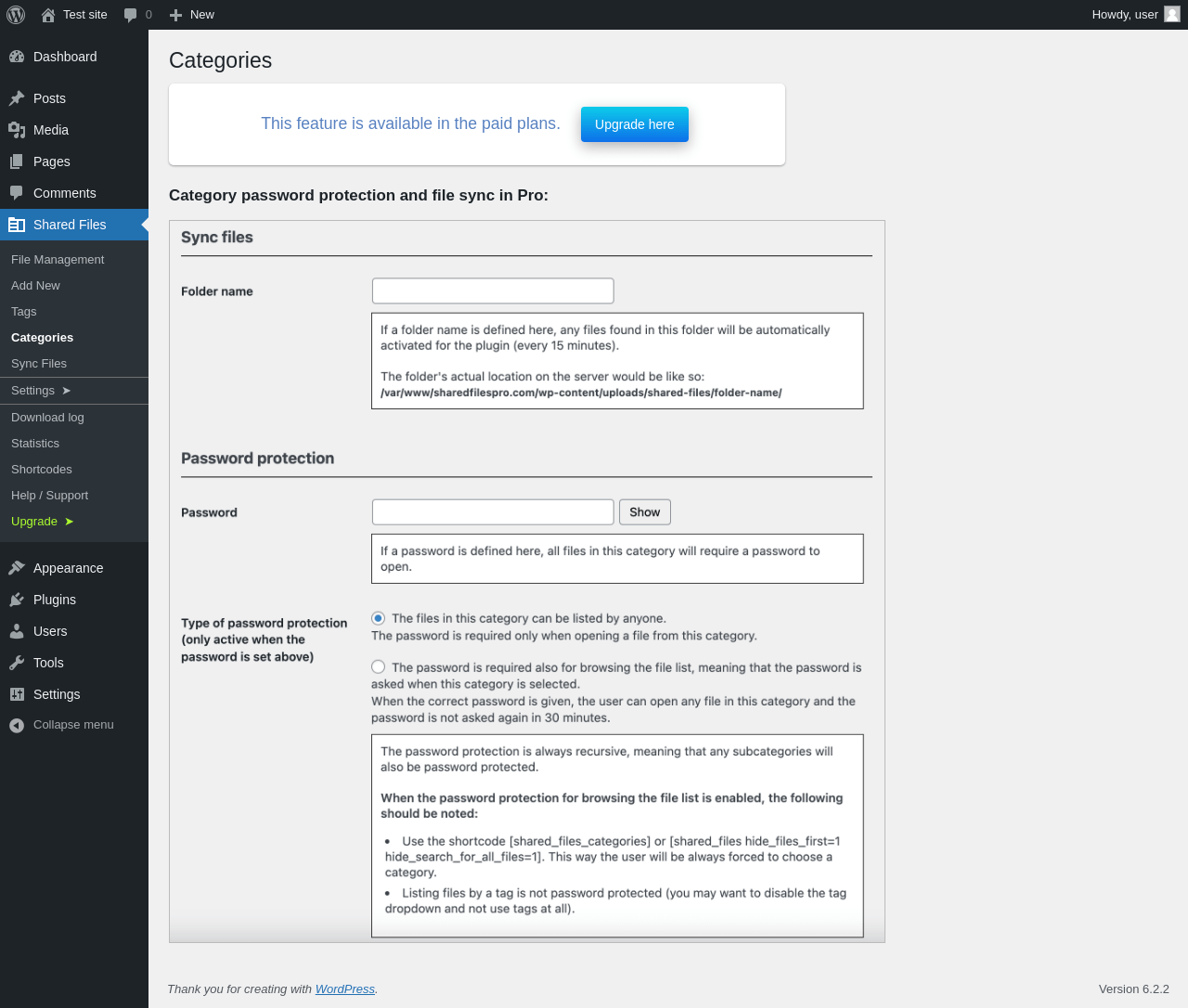Click the Plugins plug icon
This screenshot has width=1188, height=1008.
point(17,600)
